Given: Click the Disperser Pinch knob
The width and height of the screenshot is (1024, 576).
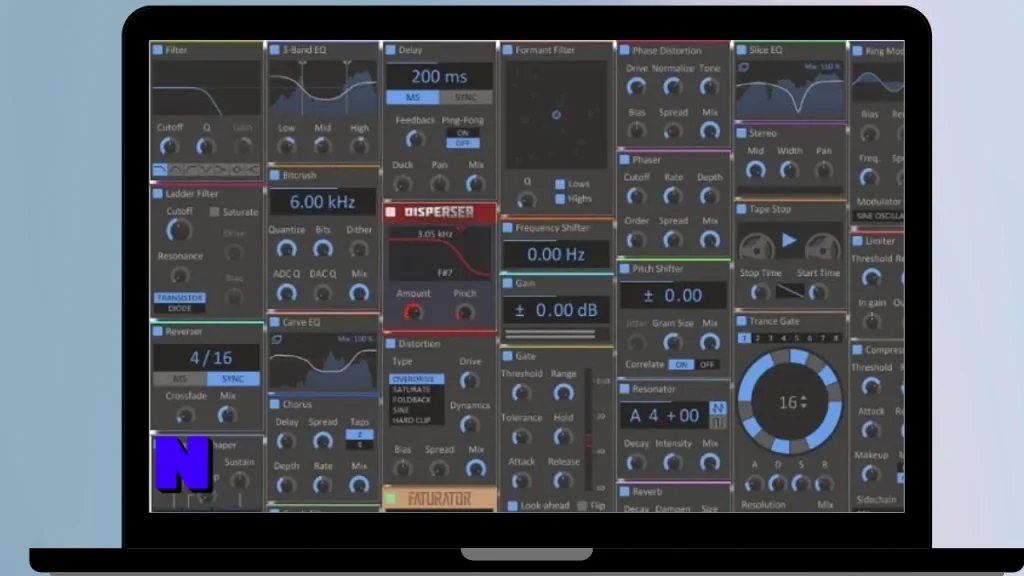Looking at the screenshot, I should [x=464, y=312].
